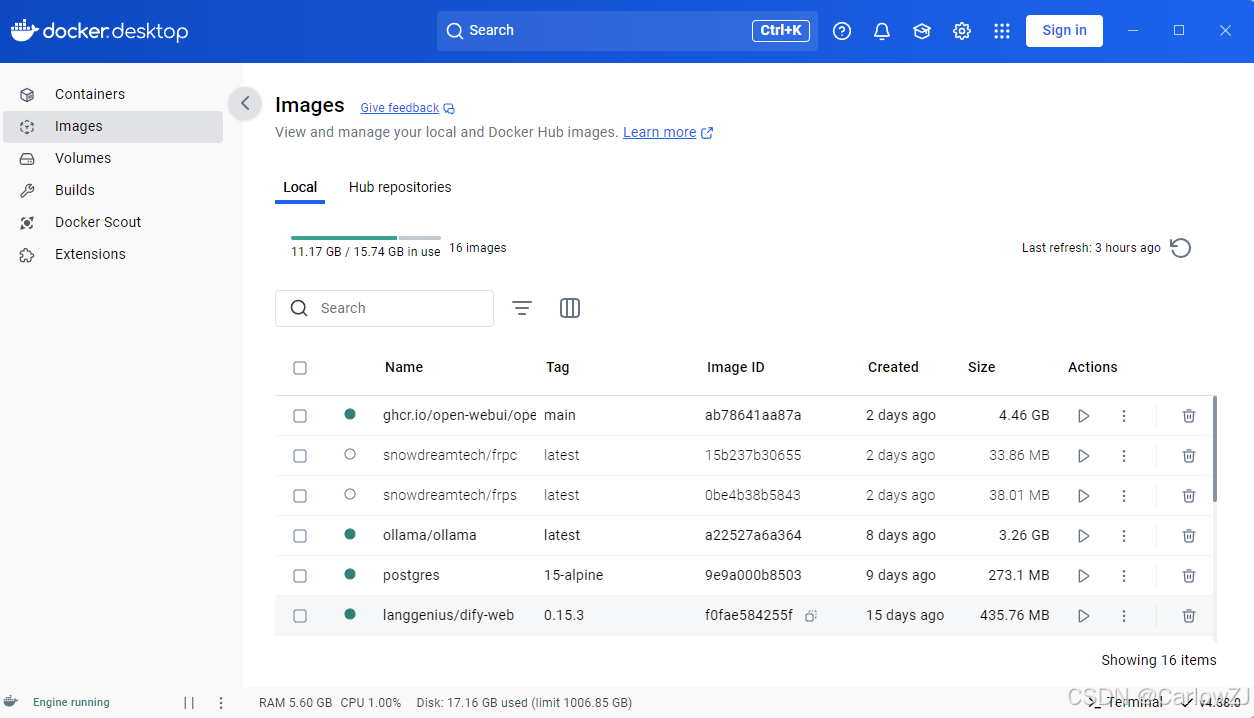Toggle the select-all images checkbox
This screenshot has height=718, width=1254.
tap(300, 368)
